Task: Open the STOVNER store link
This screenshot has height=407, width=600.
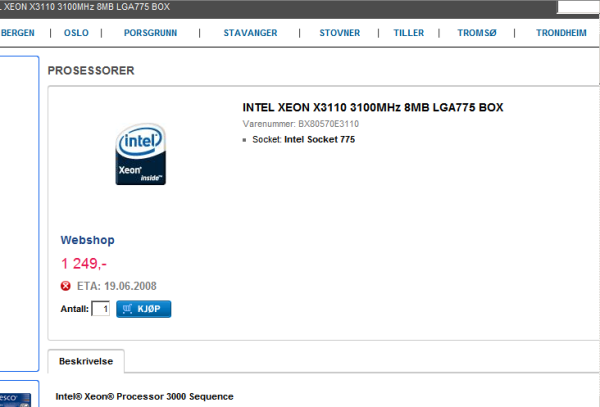Action: [339, 33]
